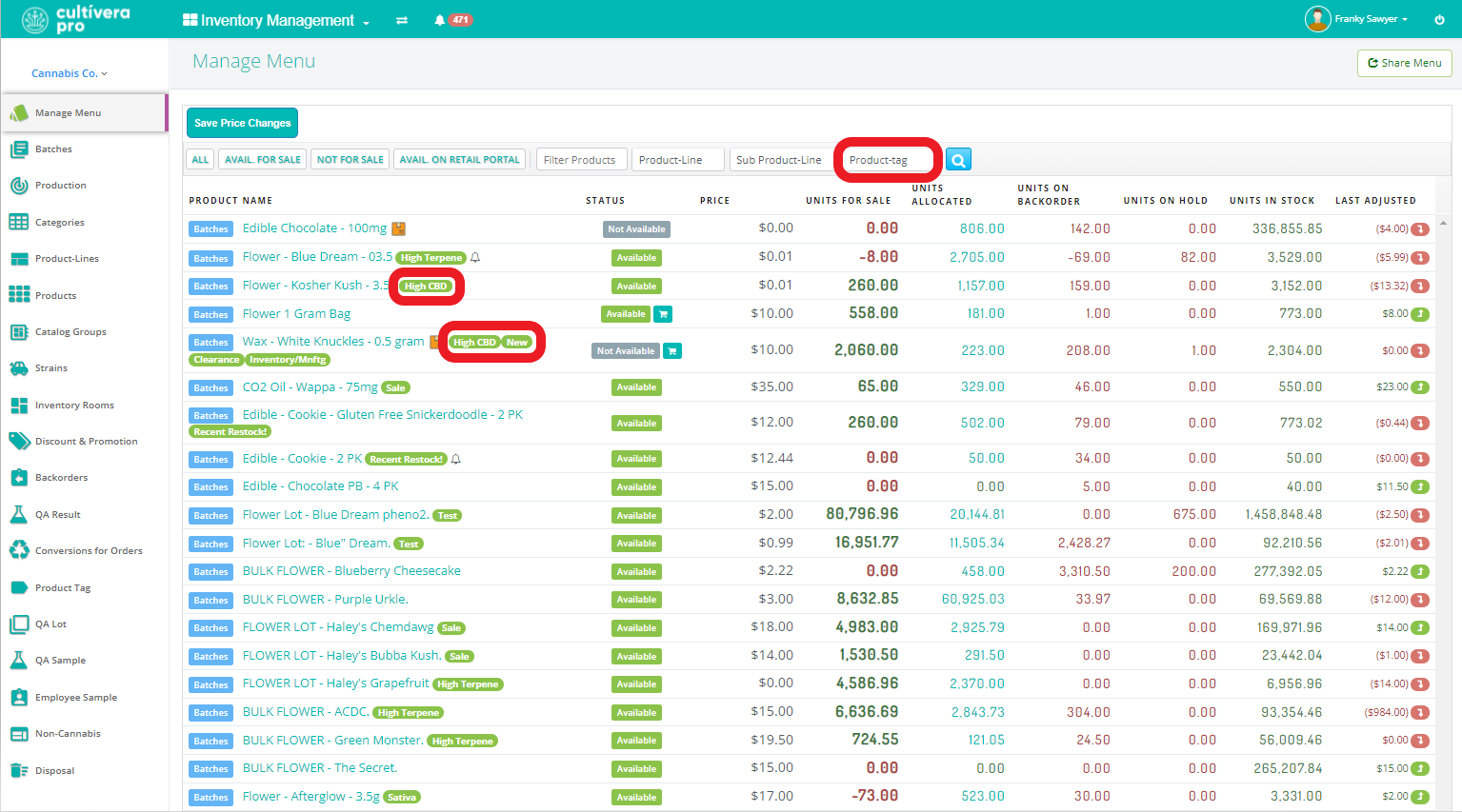Click the blue search magnifier button

click(x=959, y=160)
